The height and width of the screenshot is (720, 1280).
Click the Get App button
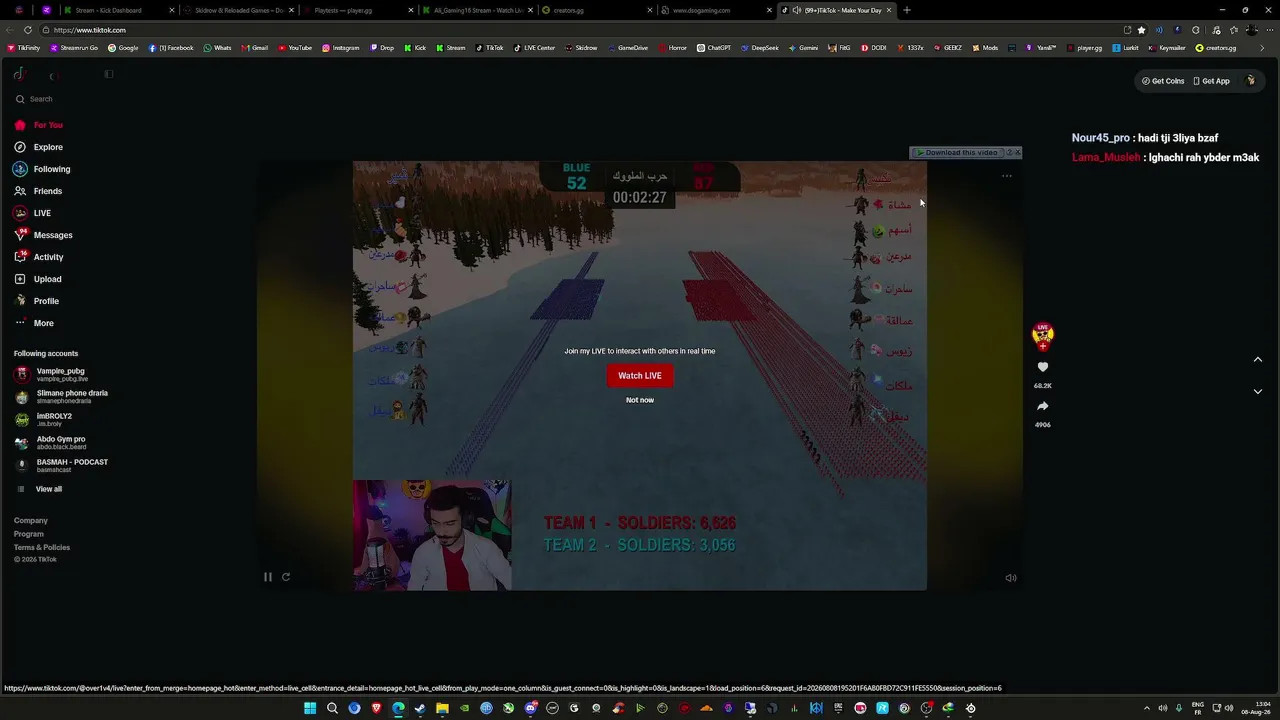[x=1212, y=81]
